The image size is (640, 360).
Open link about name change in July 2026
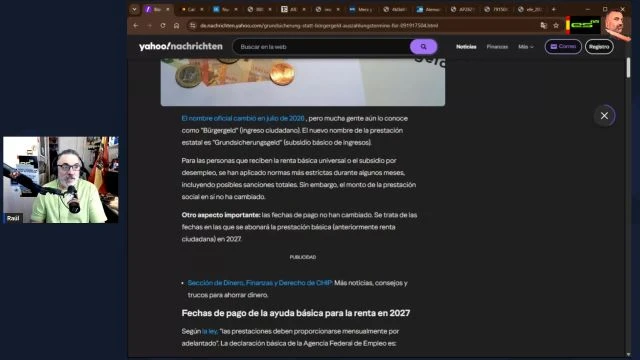[x=243, y=118]
